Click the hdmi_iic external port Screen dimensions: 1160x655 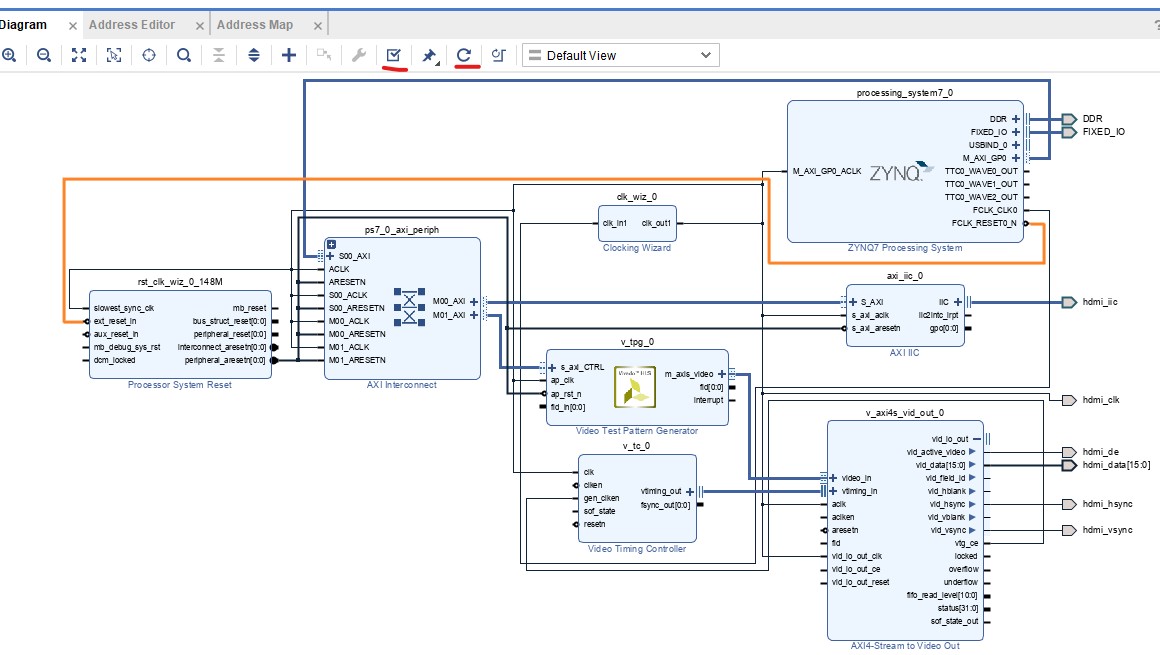1069,302
